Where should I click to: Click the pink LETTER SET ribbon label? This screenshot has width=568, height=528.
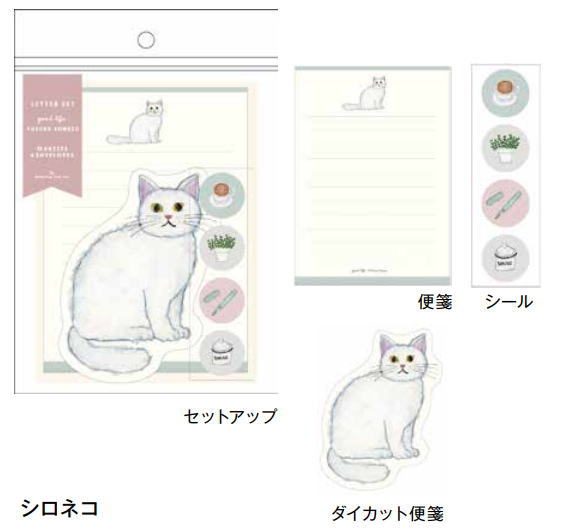53,136
